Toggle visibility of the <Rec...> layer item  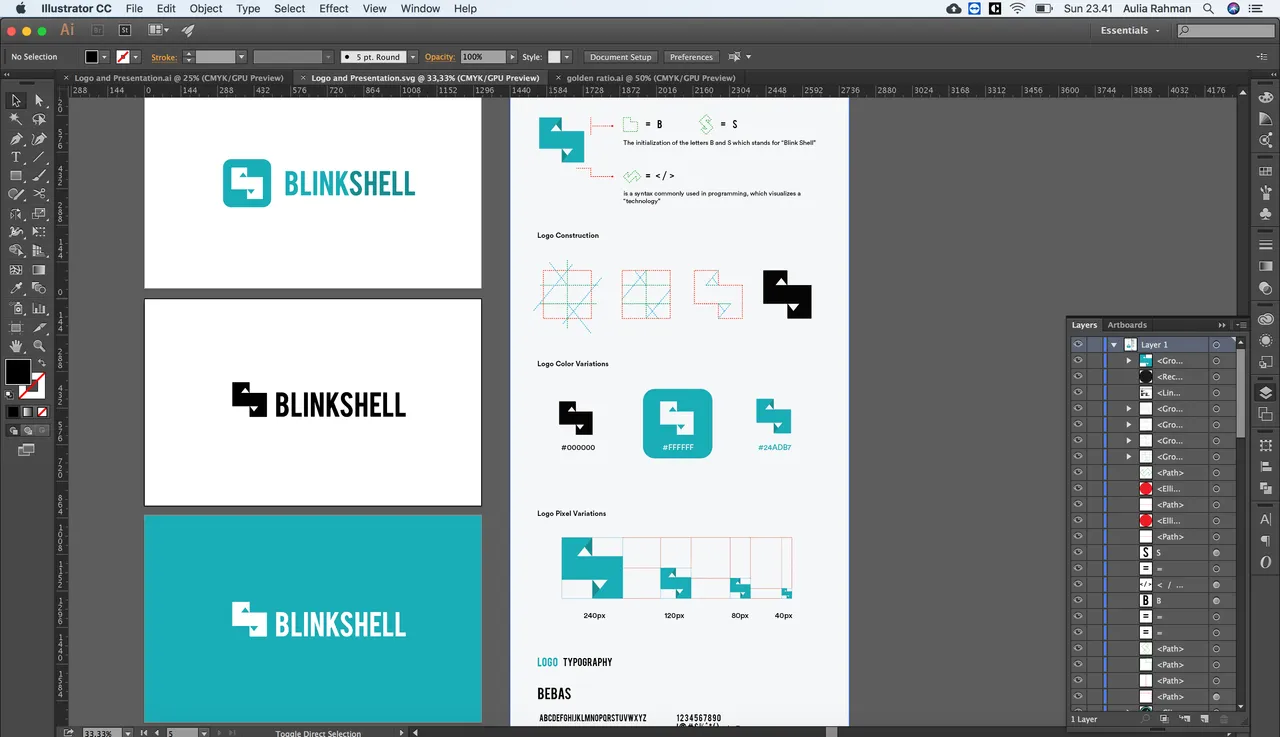pos(1078,377)
